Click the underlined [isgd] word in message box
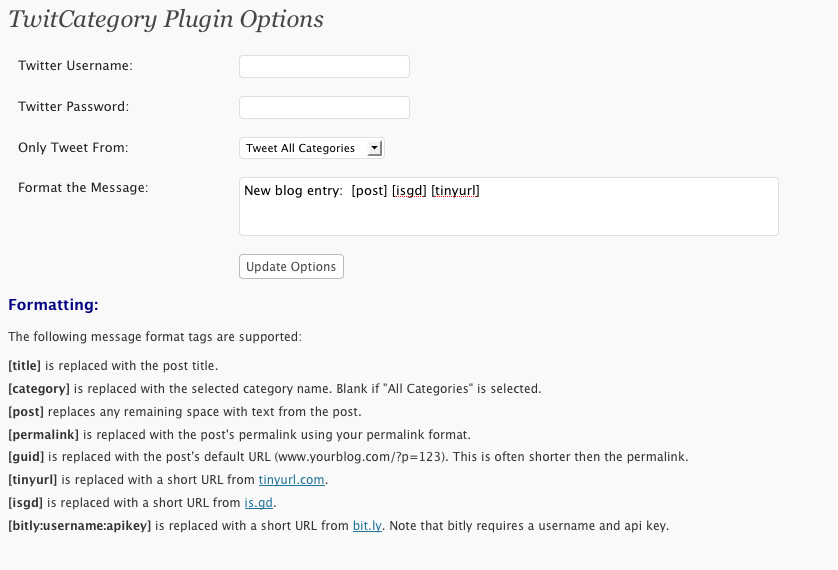 click(409, 191)
